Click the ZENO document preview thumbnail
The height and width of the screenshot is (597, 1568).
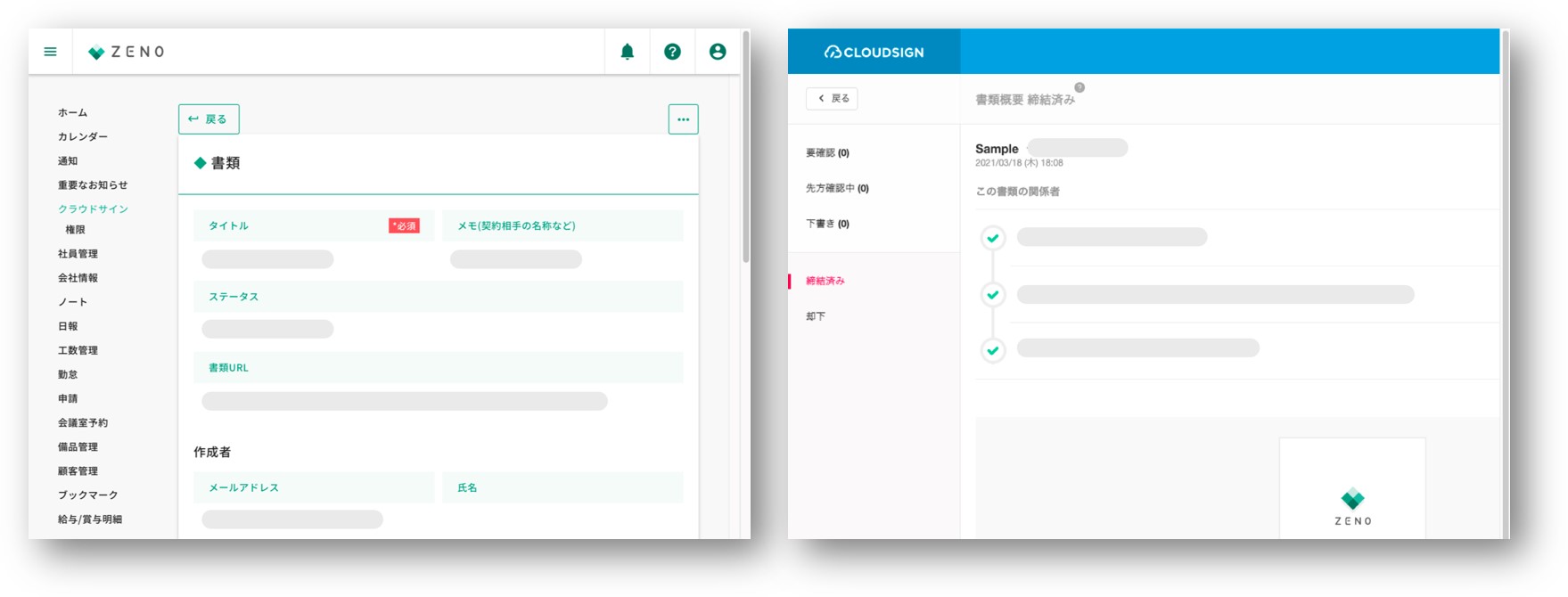coord(1352,488)
